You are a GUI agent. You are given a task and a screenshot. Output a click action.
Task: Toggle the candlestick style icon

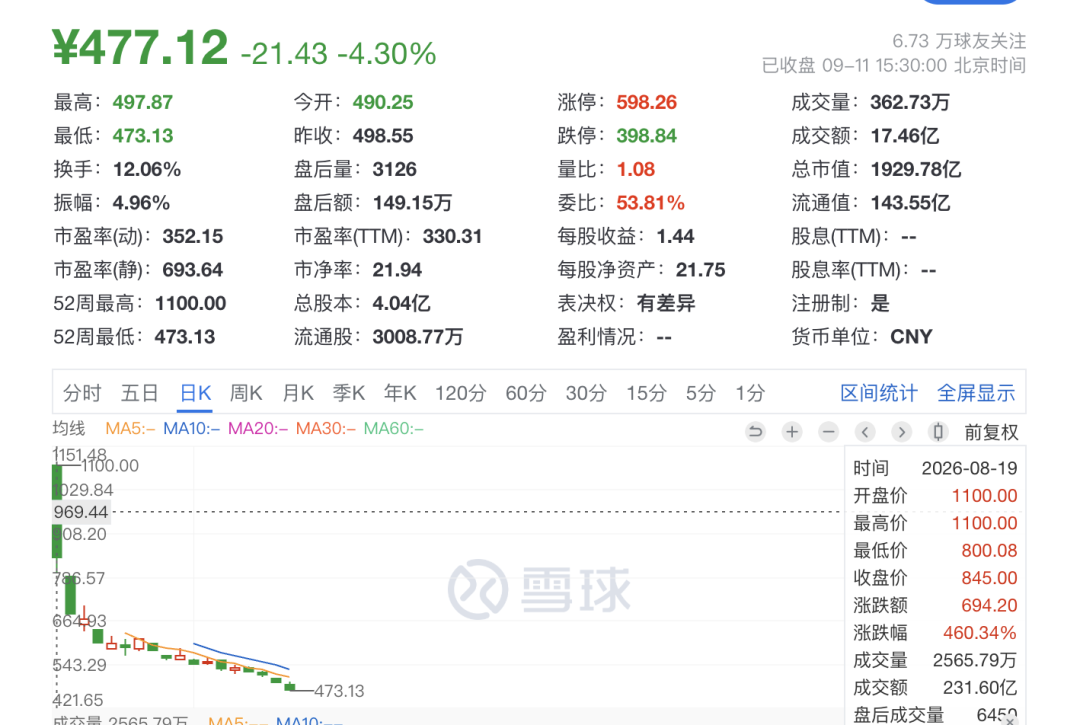938,432
